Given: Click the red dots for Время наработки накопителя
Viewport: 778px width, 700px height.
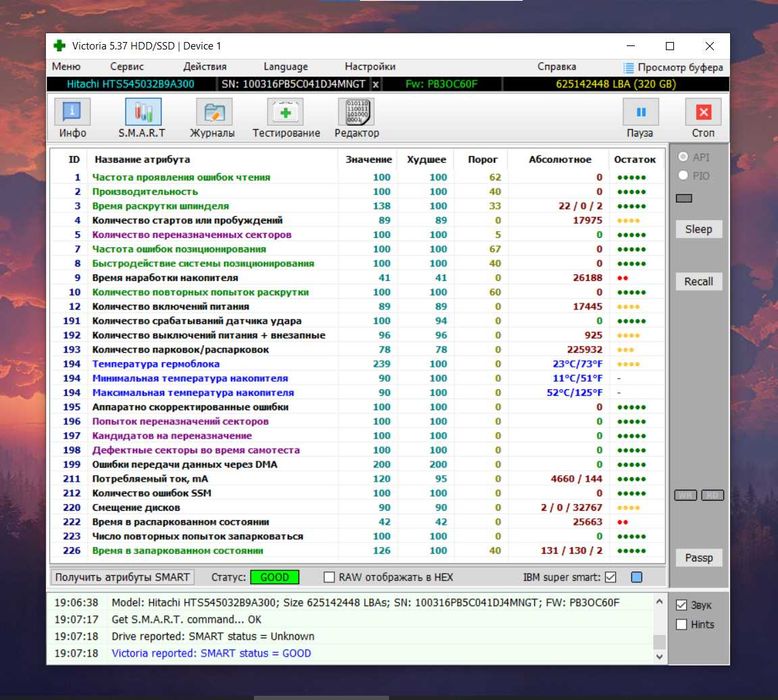Looking at the screenshot, I should (x=623, y=278).
